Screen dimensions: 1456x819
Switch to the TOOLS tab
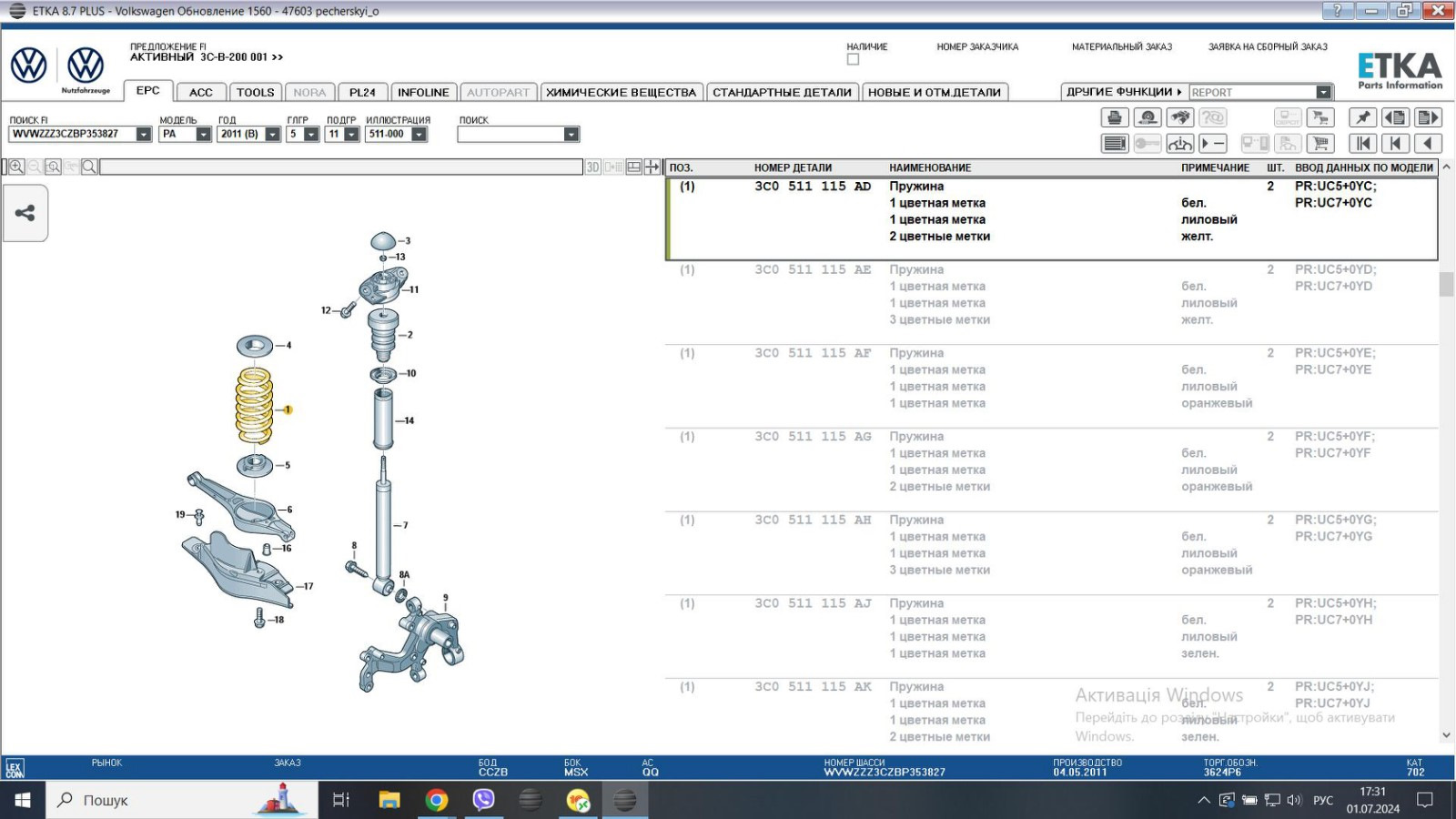[x=255, y=92]
